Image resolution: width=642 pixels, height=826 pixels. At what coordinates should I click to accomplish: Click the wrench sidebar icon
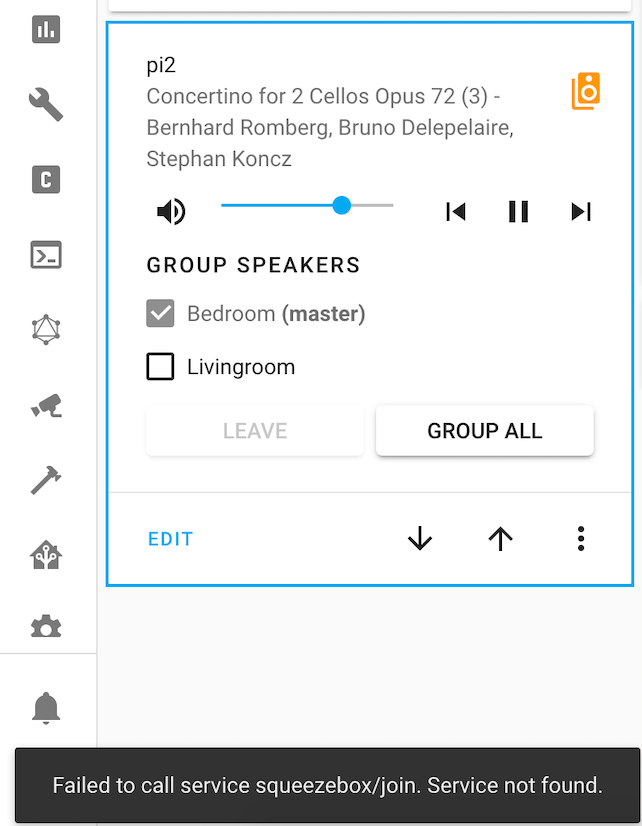45,104
